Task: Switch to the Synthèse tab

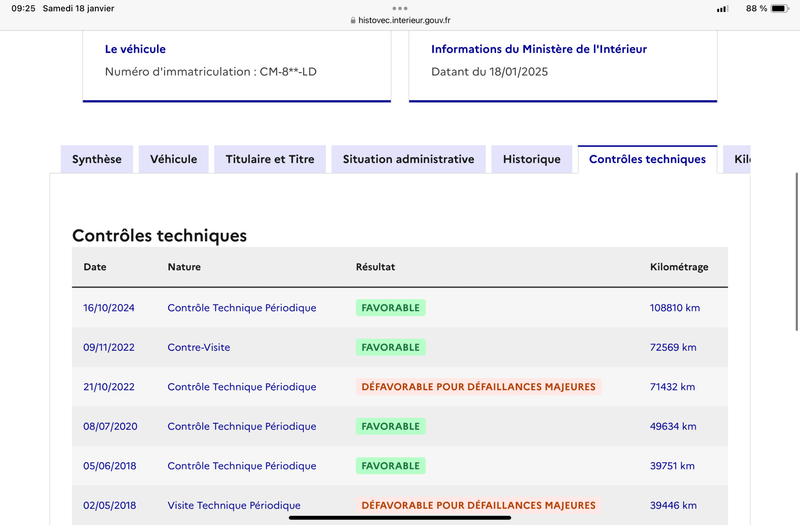Action: (x=96, y=159)
